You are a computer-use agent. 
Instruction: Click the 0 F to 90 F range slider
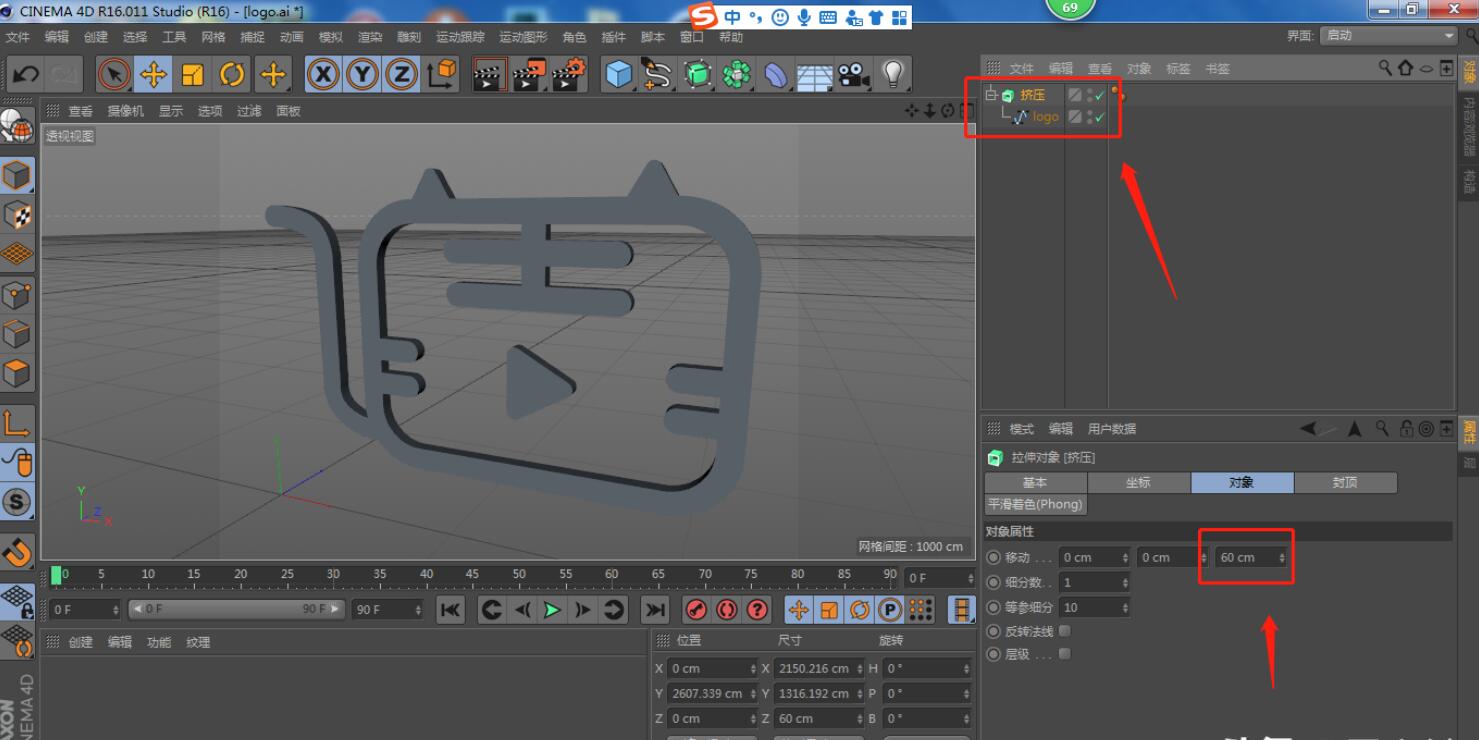click(236, 609)
